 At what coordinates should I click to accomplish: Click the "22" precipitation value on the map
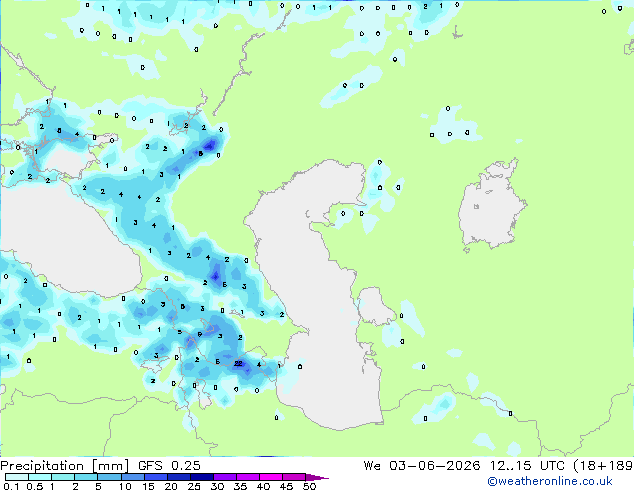(x=238, y=363)
